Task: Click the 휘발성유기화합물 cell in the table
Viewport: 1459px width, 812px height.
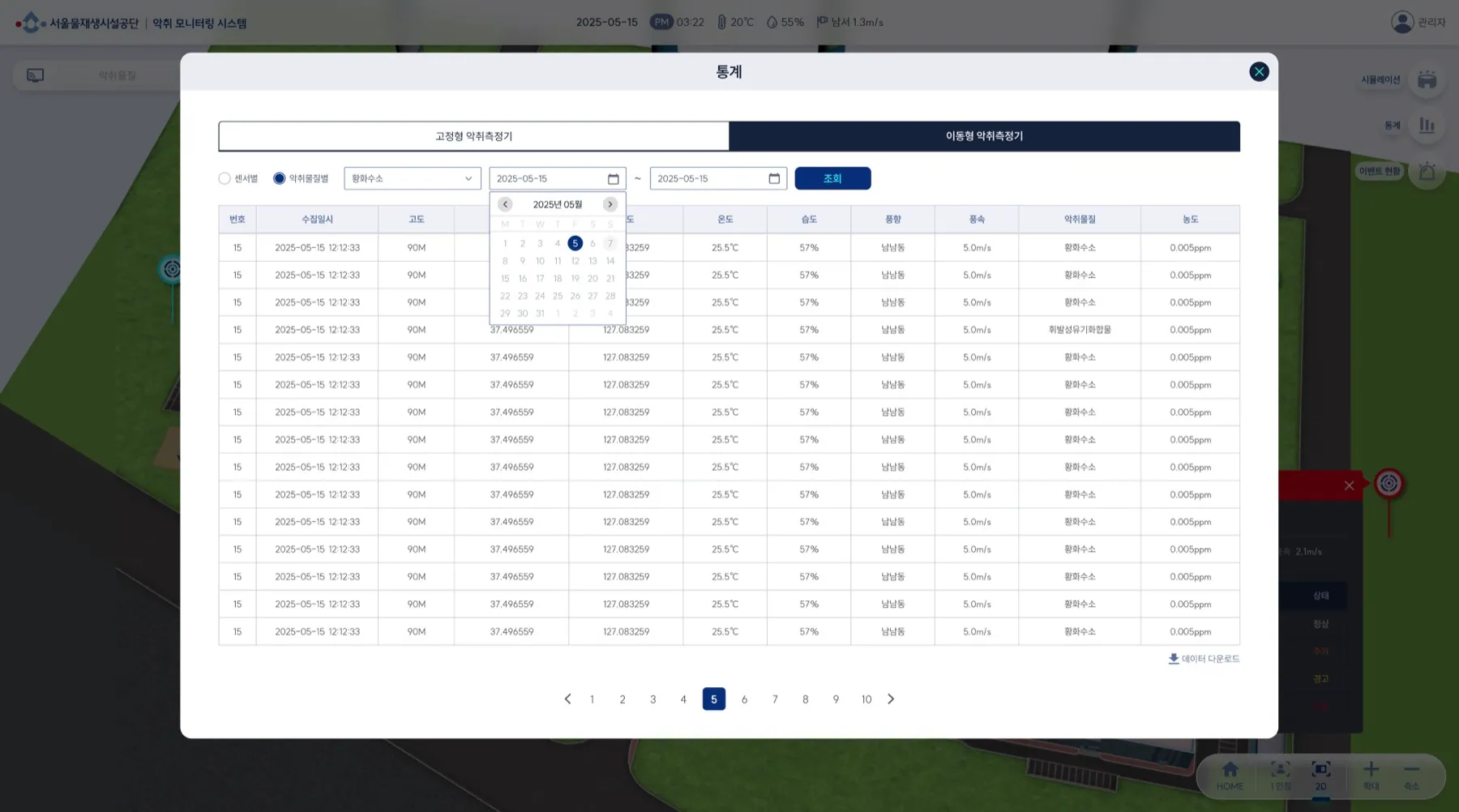Action: 1080,330
